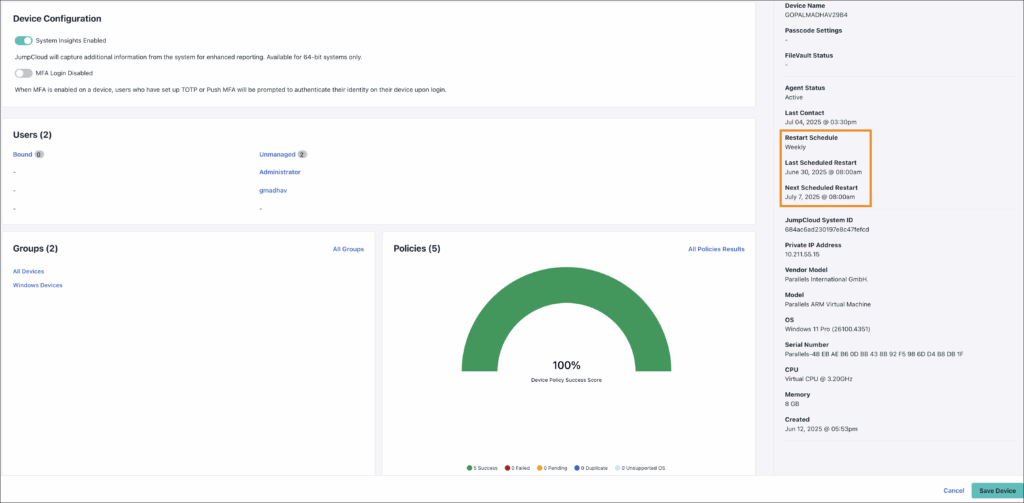Open All Policies Results
The width and height of the screenshot is (1024, 503).
(716, 249)
